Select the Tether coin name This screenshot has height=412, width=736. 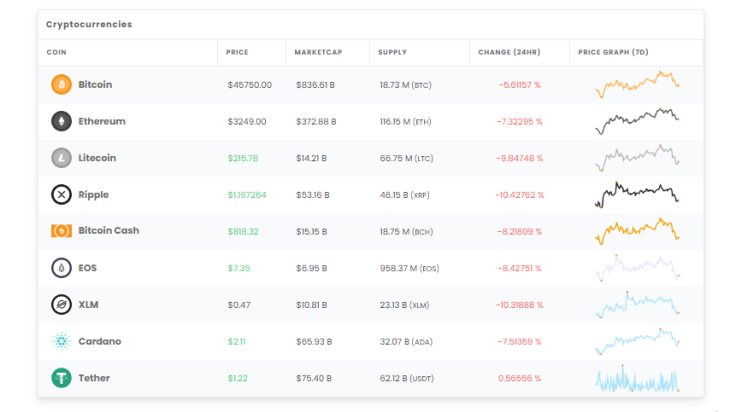[x=94, y=378]
